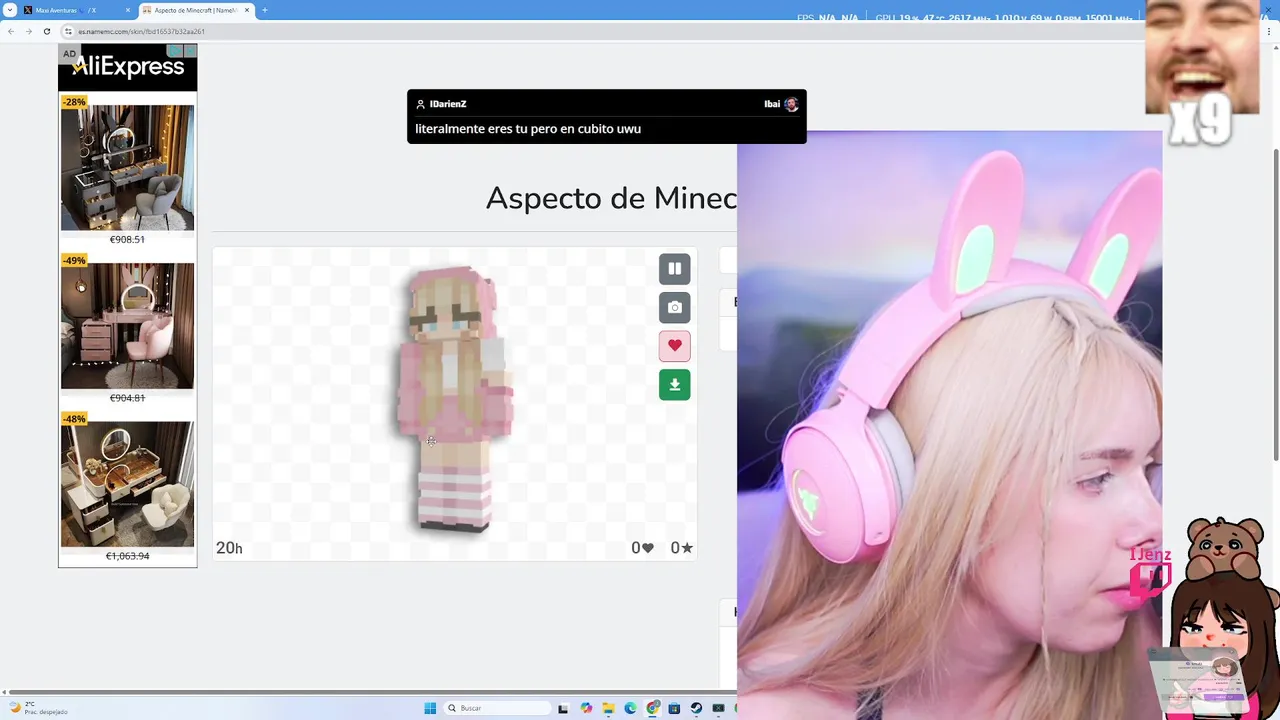
Task: Close the AliExpress ad corner button
Action: tap(190, 50)
